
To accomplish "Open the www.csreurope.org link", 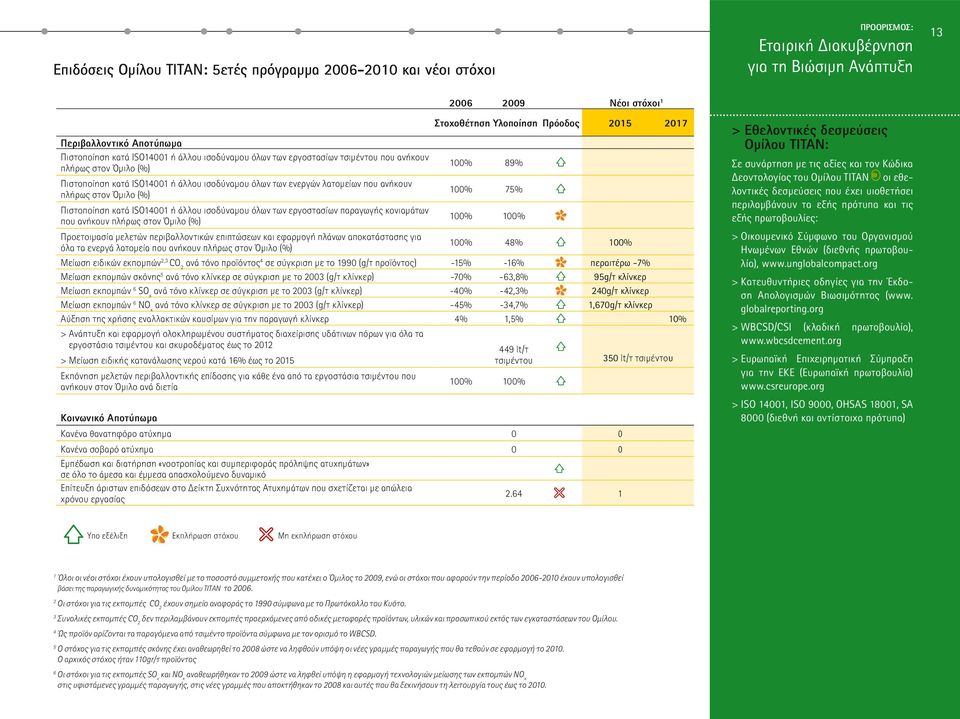I will click(x=782, y=386).
